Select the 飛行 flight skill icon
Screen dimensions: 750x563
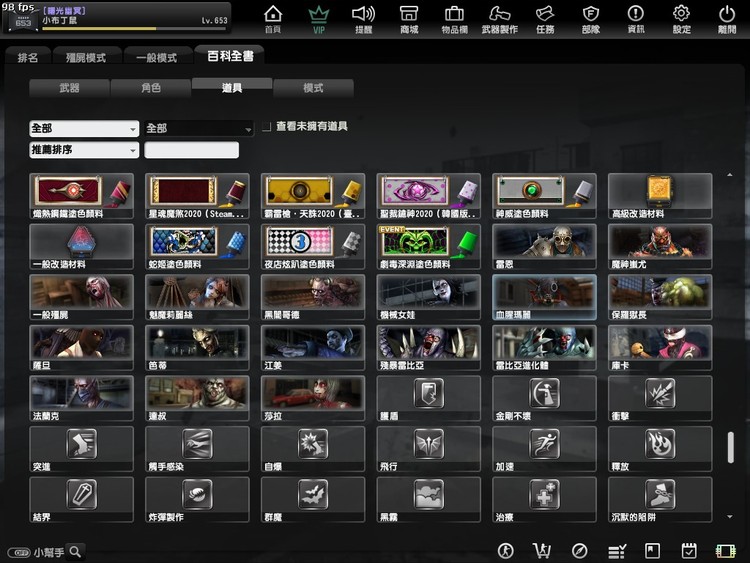pos(429,443)
